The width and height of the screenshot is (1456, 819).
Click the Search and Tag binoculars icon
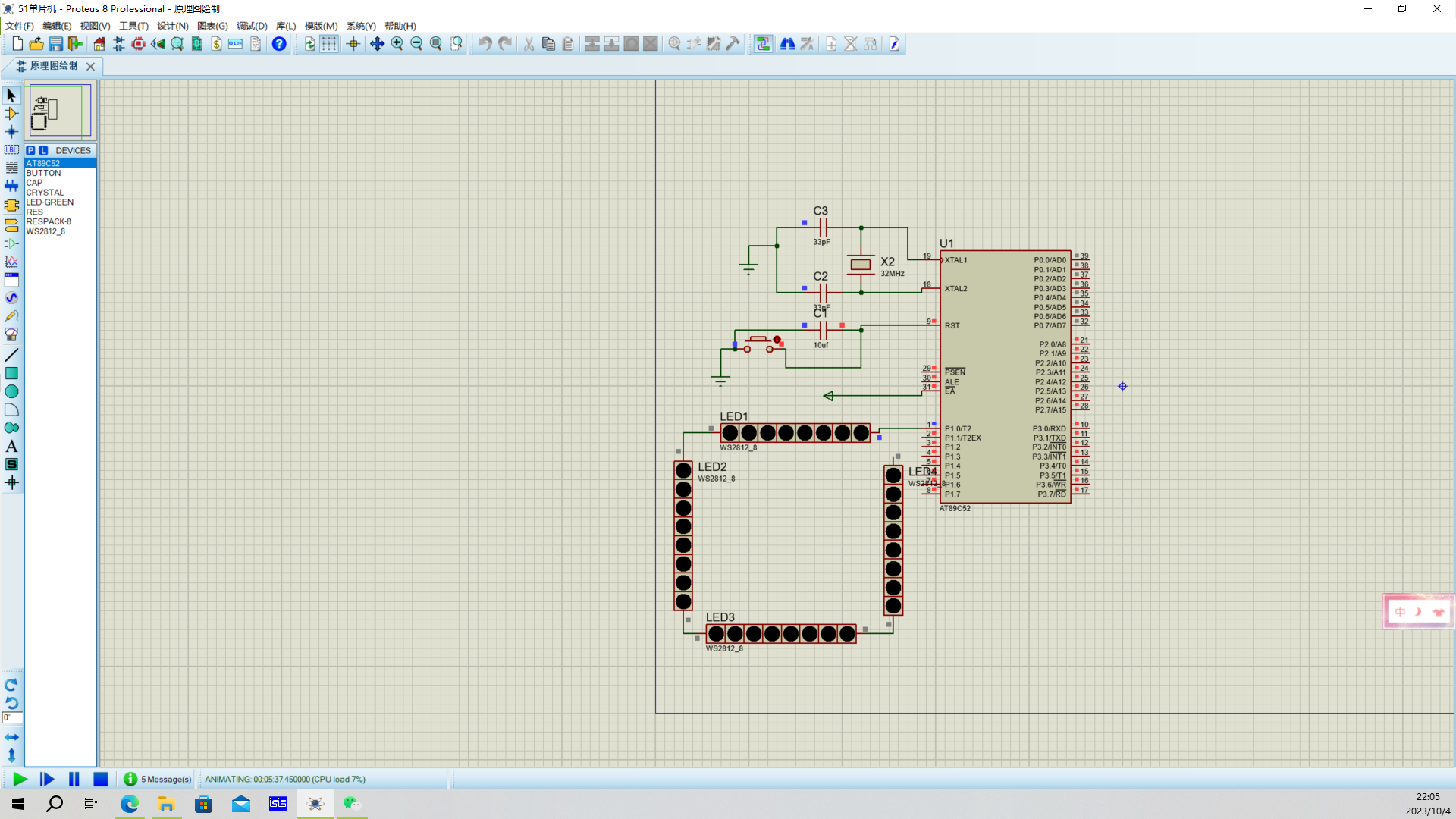point(787,44)
